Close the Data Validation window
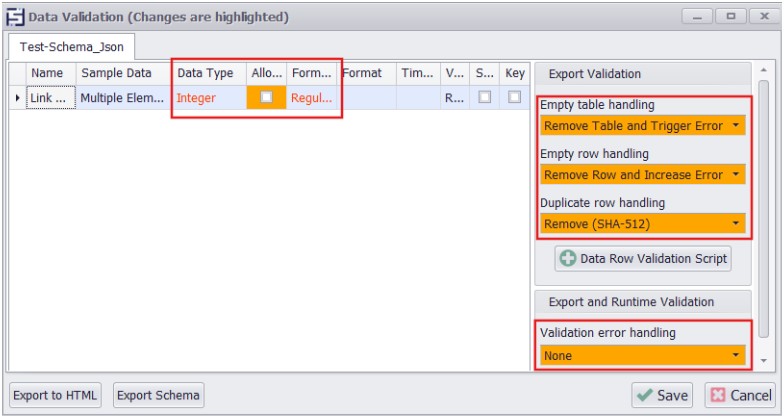Viewport: 783px width, 417px height. tap(762, 16)
